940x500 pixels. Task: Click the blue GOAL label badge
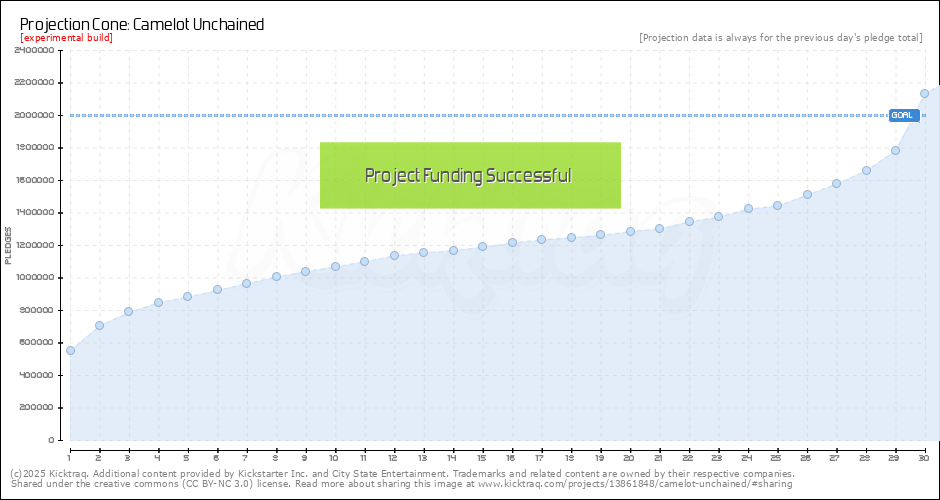pos(903,115)
